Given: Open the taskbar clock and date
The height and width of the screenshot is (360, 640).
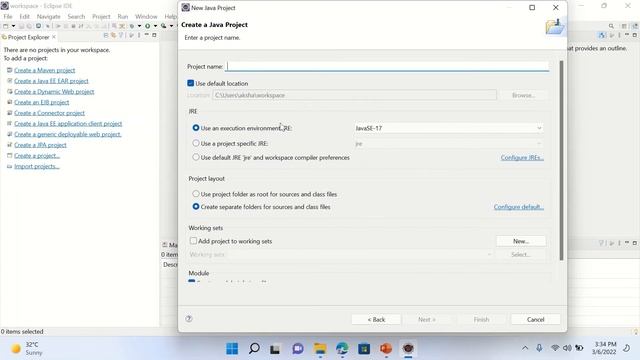Looking at the screenshot, I should coord(604,348).
